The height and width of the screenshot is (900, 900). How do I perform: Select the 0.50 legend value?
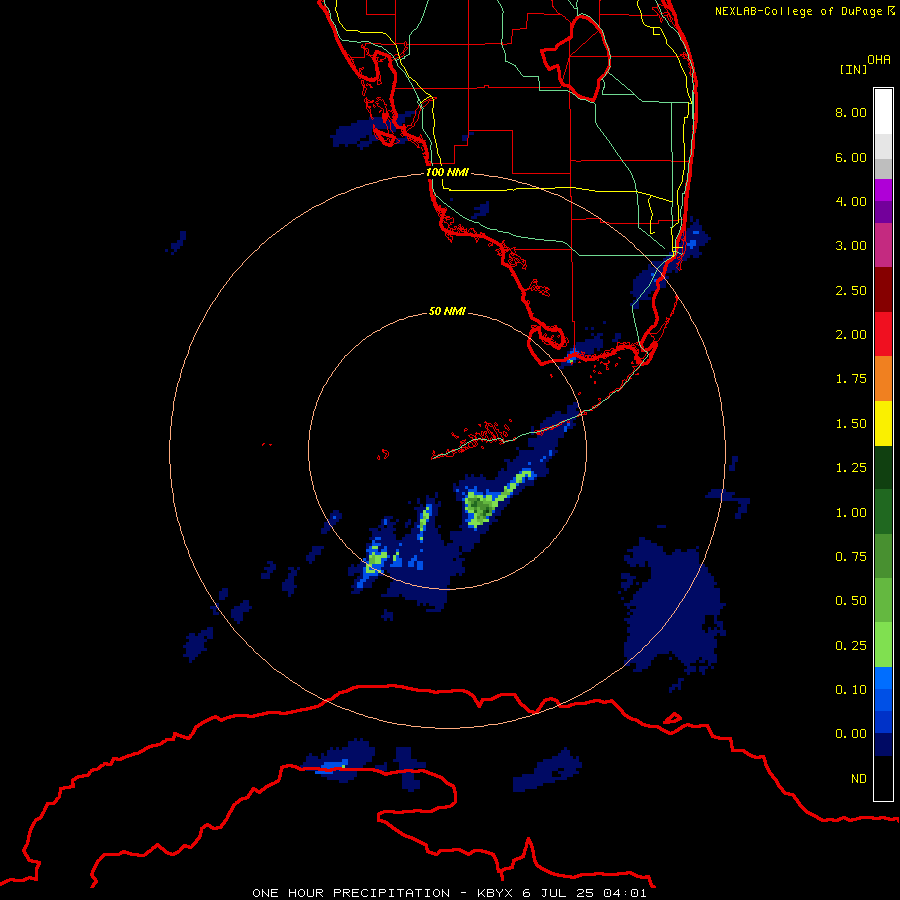tap(851, 601)
